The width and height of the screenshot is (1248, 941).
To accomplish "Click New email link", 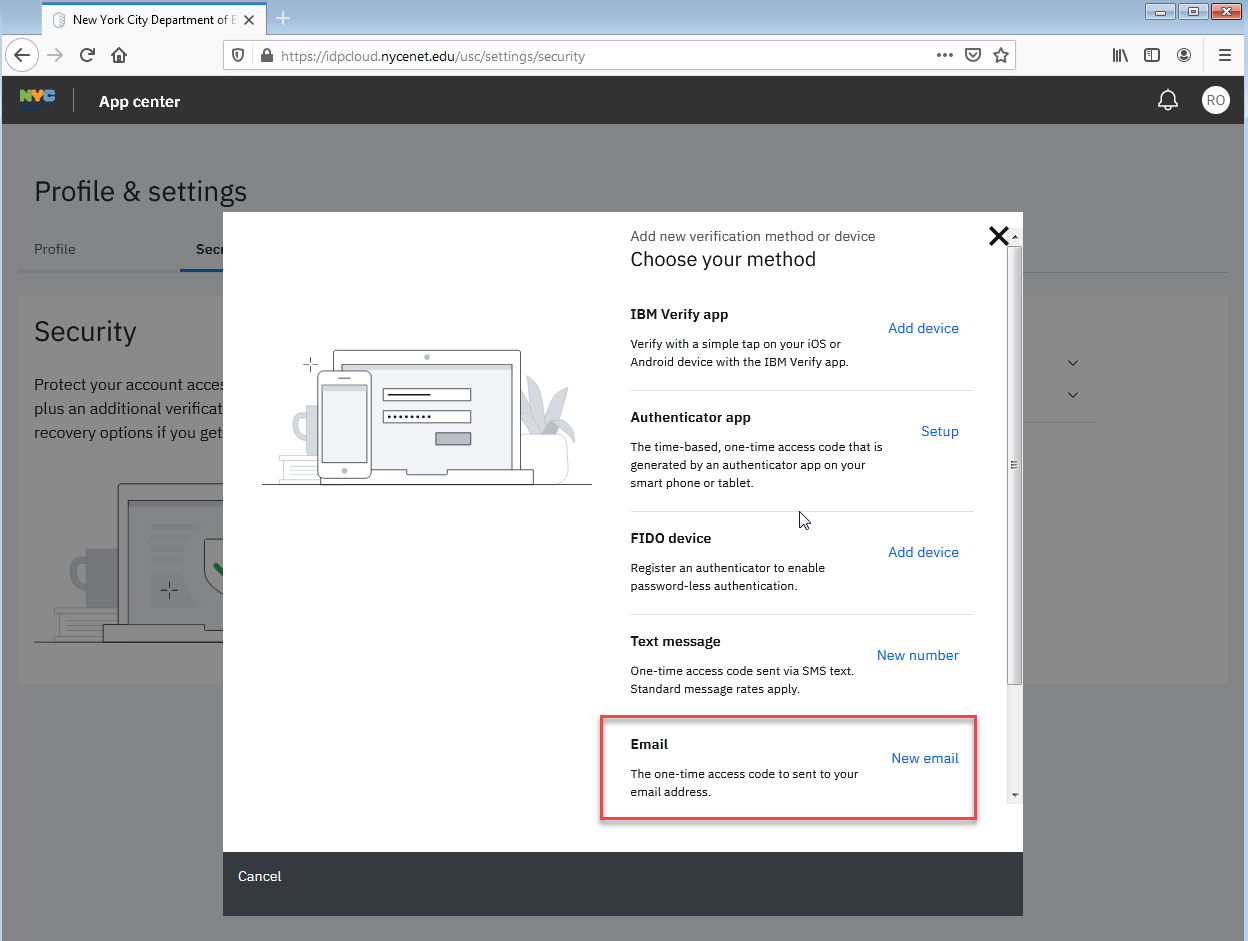I will (x=924, y=758).
